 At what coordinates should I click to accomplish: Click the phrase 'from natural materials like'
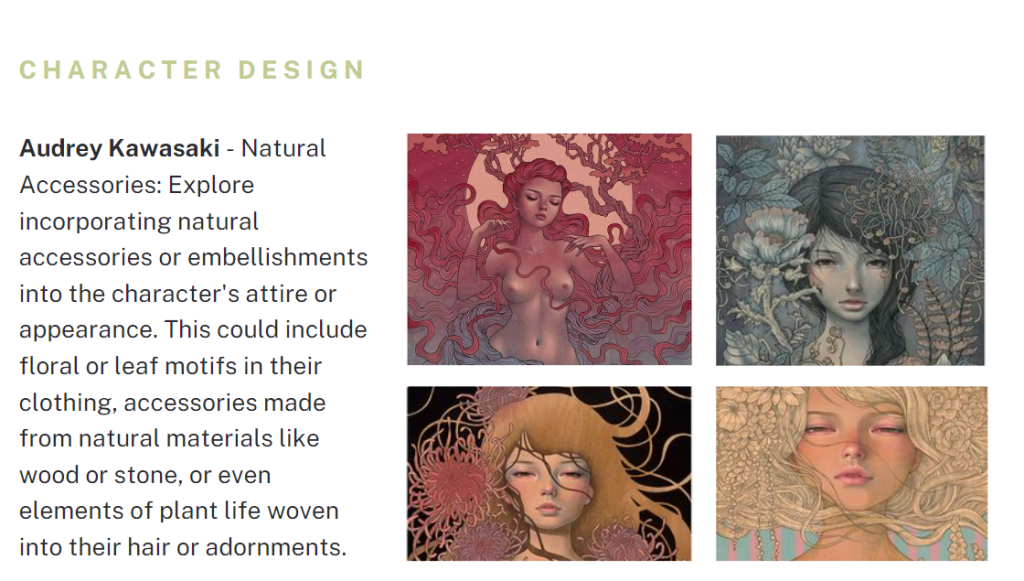pyautogui.click(x=169, y=438)
